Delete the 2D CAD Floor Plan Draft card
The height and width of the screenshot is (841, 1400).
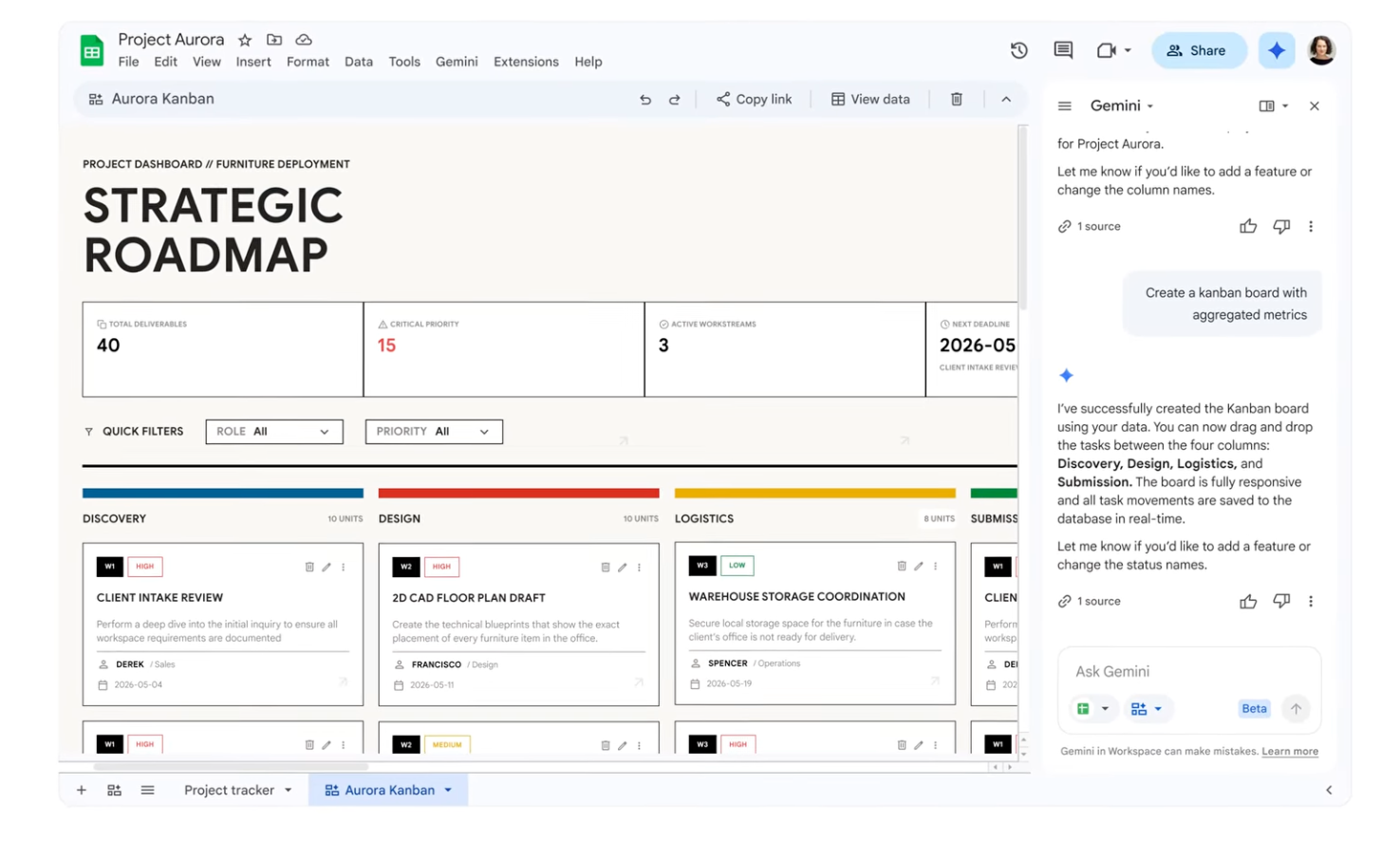click(606, 567)
